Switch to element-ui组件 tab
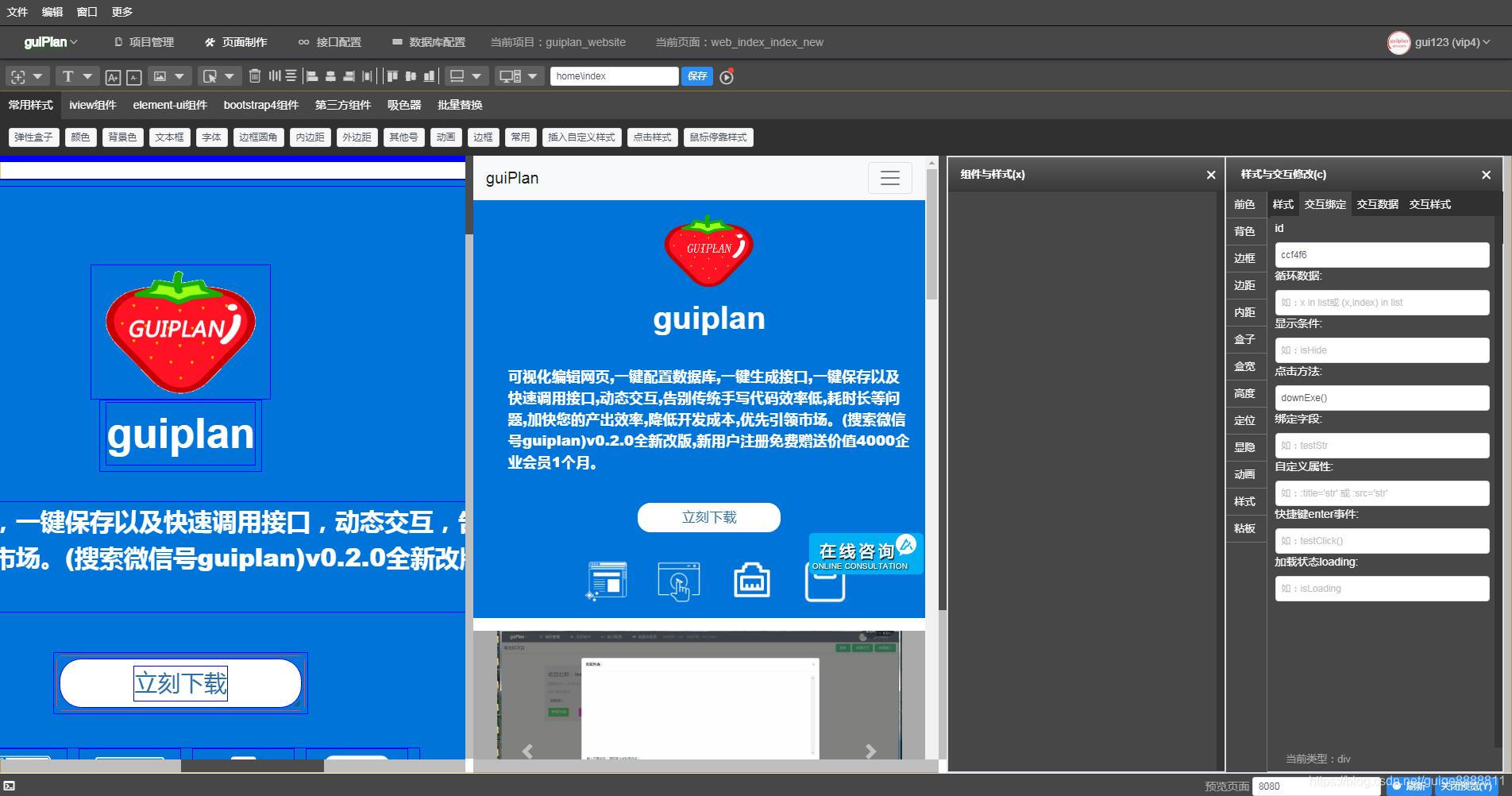Viewport: 1512px width, 796px height. point(170,105)
